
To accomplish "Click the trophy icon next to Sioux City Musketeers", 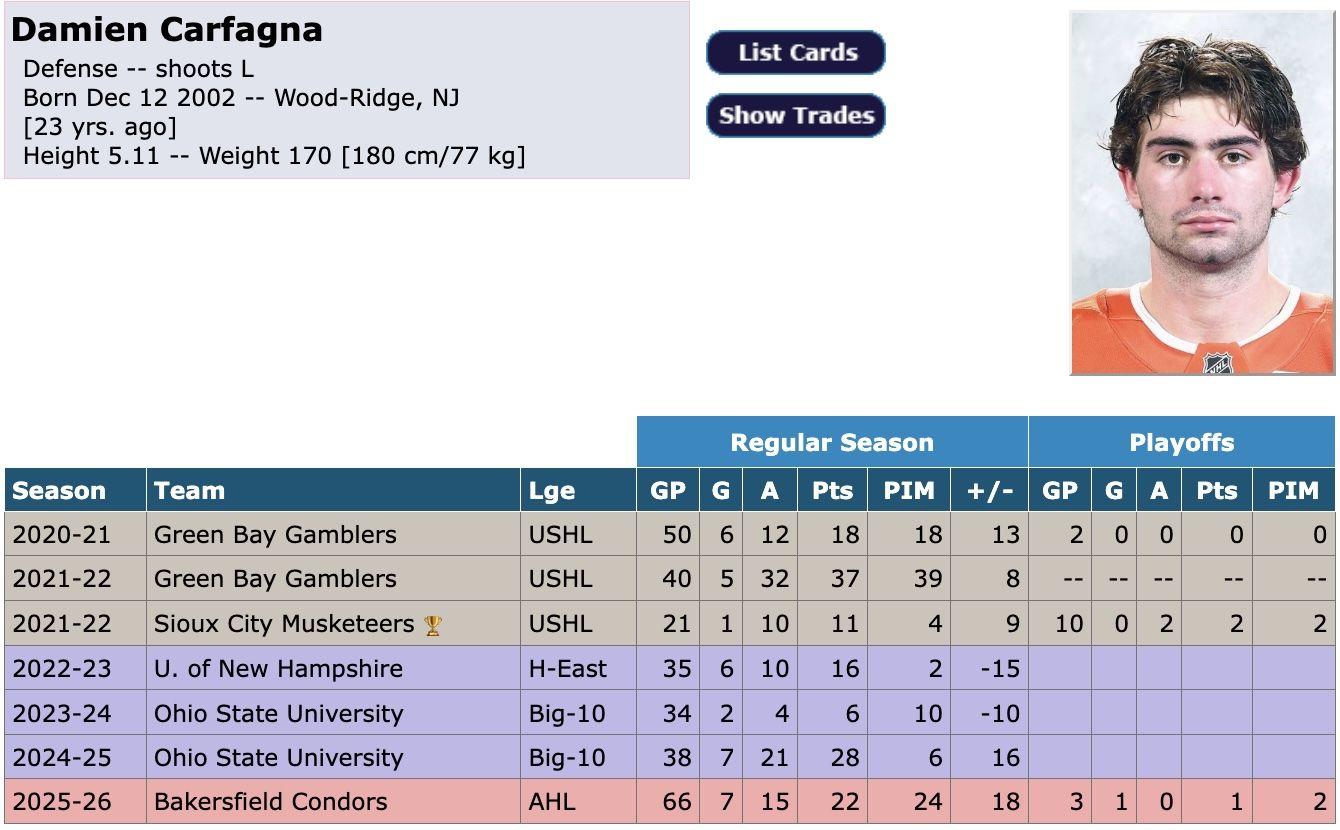I will [433, 625].
